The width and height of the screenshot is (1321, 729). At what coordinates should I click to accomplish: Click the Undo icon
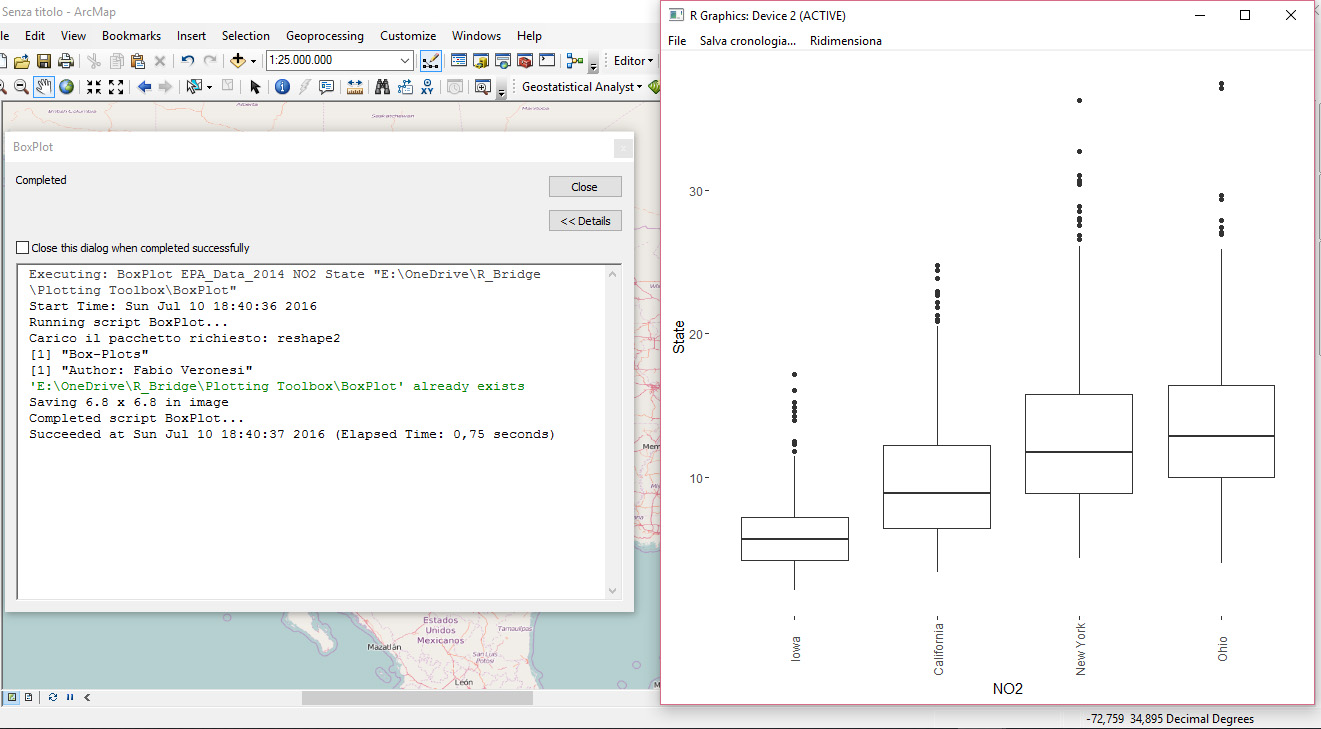[x=186, y=60]
